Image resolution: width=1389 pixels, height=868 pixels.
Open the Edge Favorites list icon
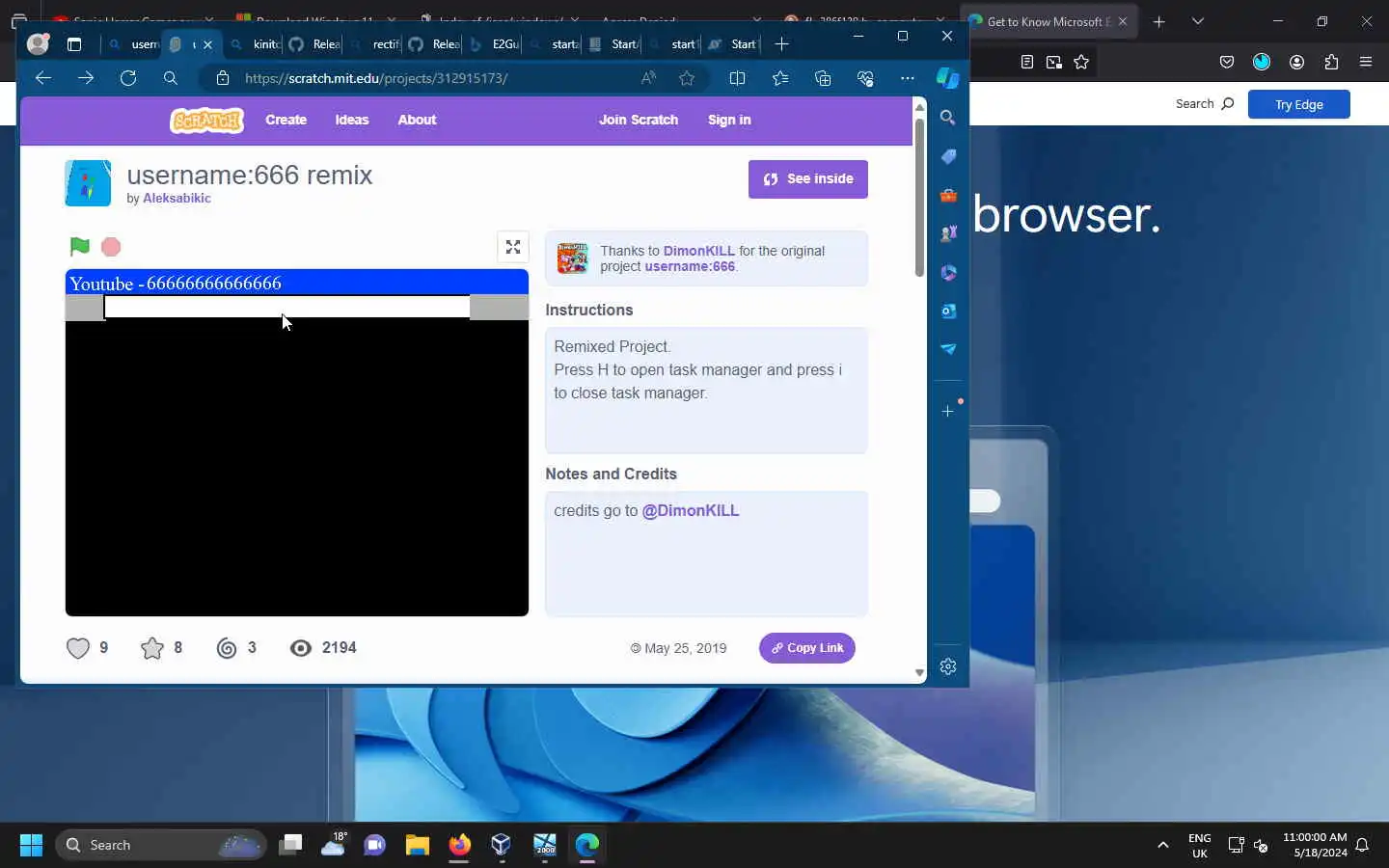[x=780, y=78]
